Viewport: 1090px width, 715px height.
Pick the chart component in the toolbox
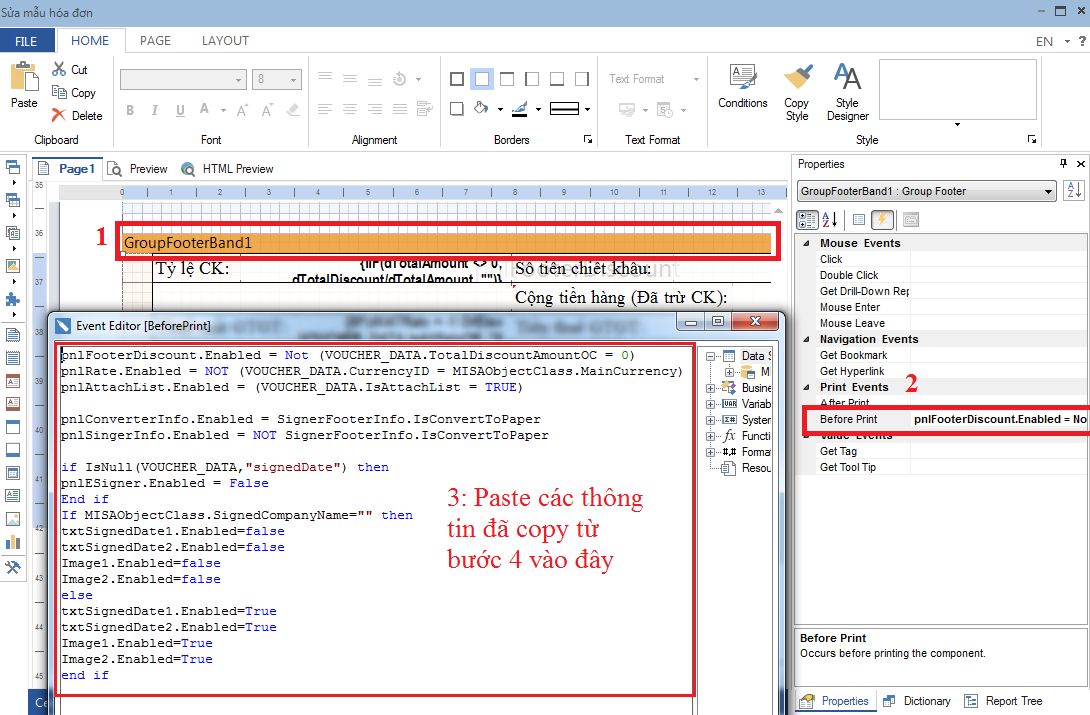click(x=13, y=542)
